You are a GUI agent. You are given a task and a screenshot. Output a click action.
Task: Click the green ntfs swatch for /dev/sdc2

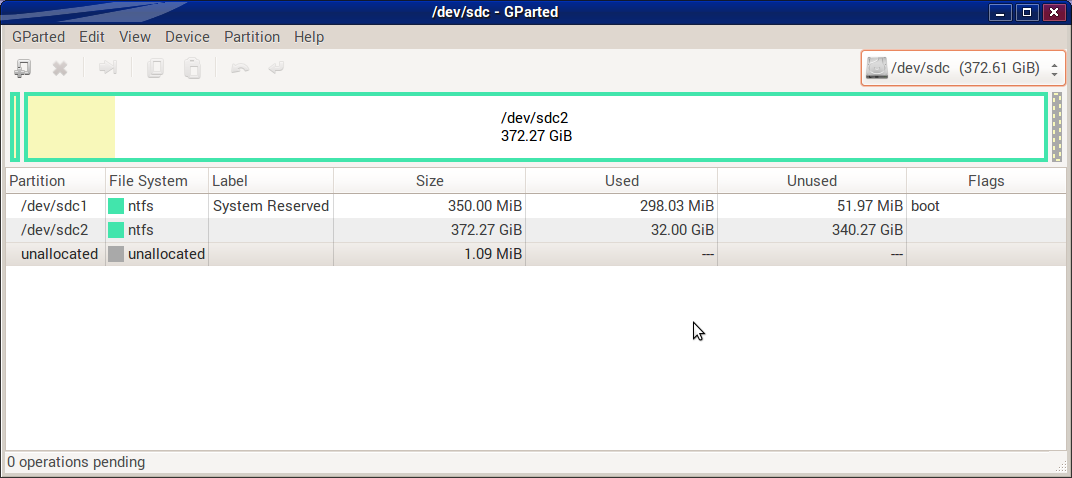pos(116,230)
